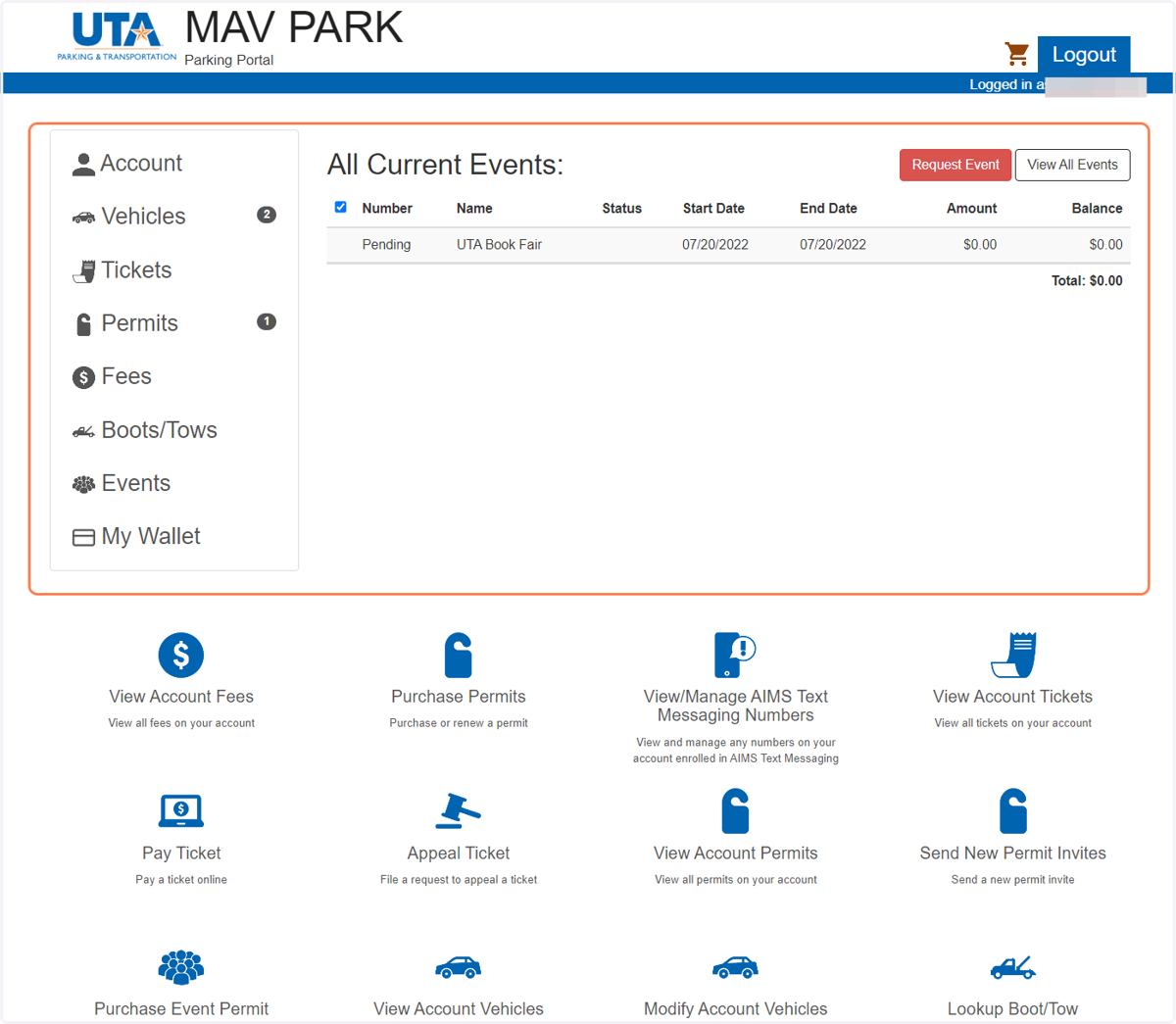Image resolution: width=1176 pixels, height=1024 pixels.
Task: Click the Number column header
Action: pos(387,209)
